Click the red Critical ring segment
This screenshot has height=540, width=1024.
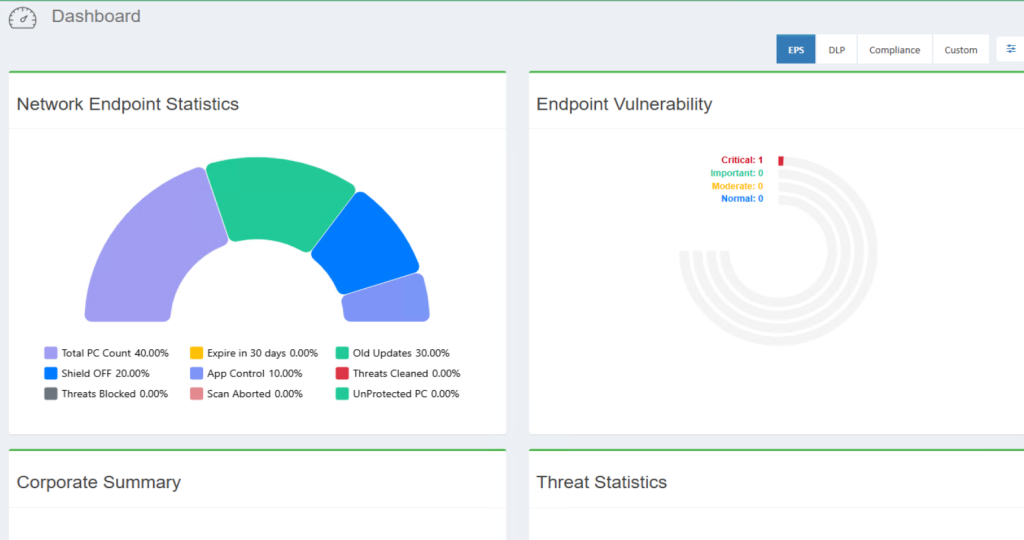[x=781, y=161]
